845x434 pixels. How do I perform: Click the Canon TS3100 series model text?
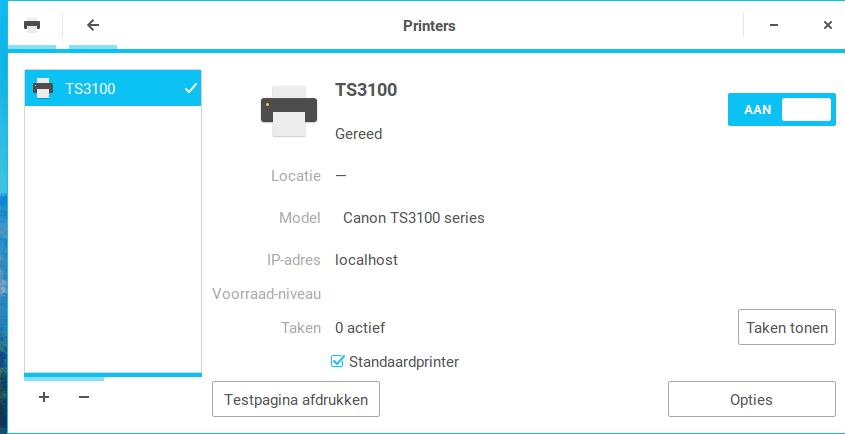413,218
